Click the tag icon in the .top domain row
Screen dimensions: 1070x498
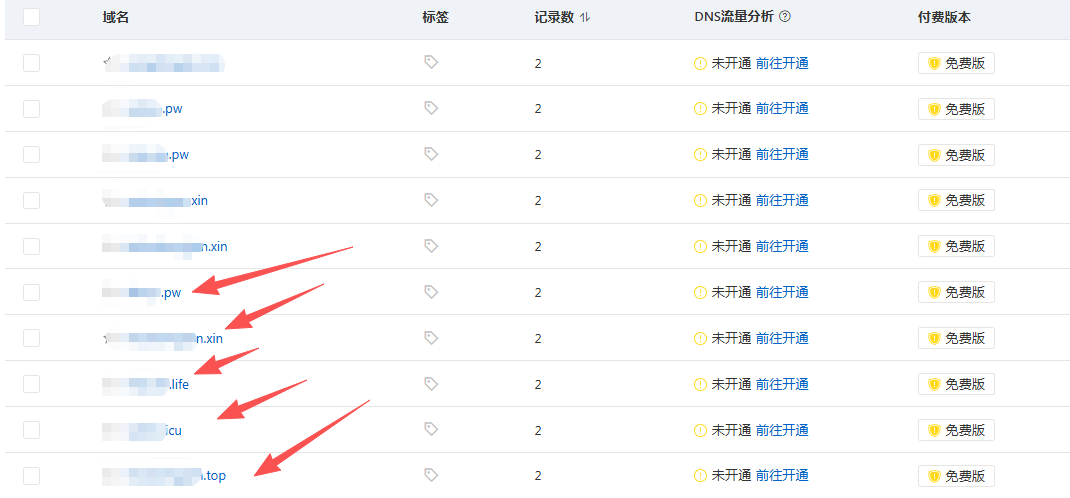[x=431, y=475]
